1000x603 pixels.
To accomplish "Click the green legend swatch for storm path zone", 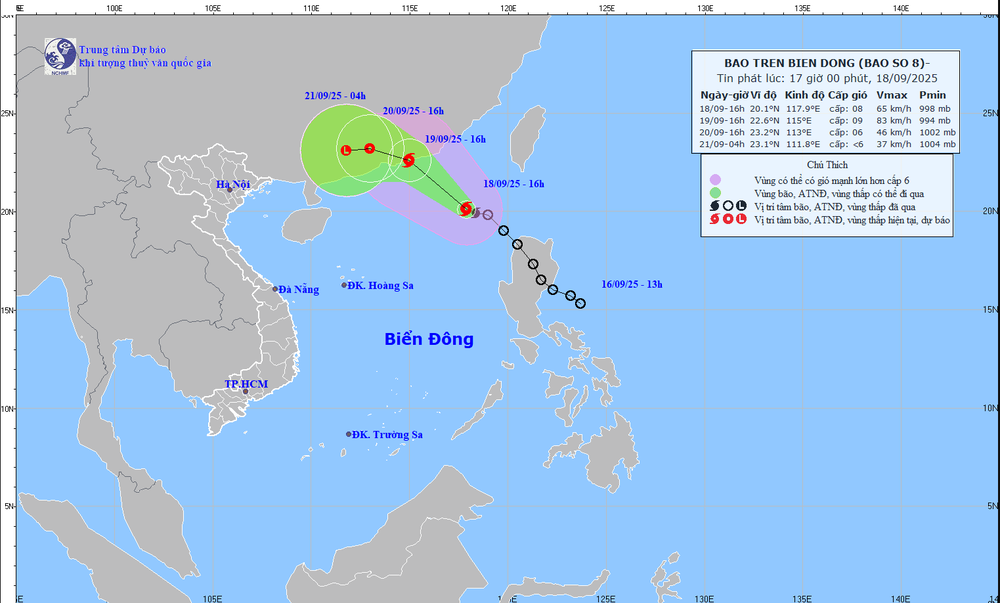I will [715, 193].
